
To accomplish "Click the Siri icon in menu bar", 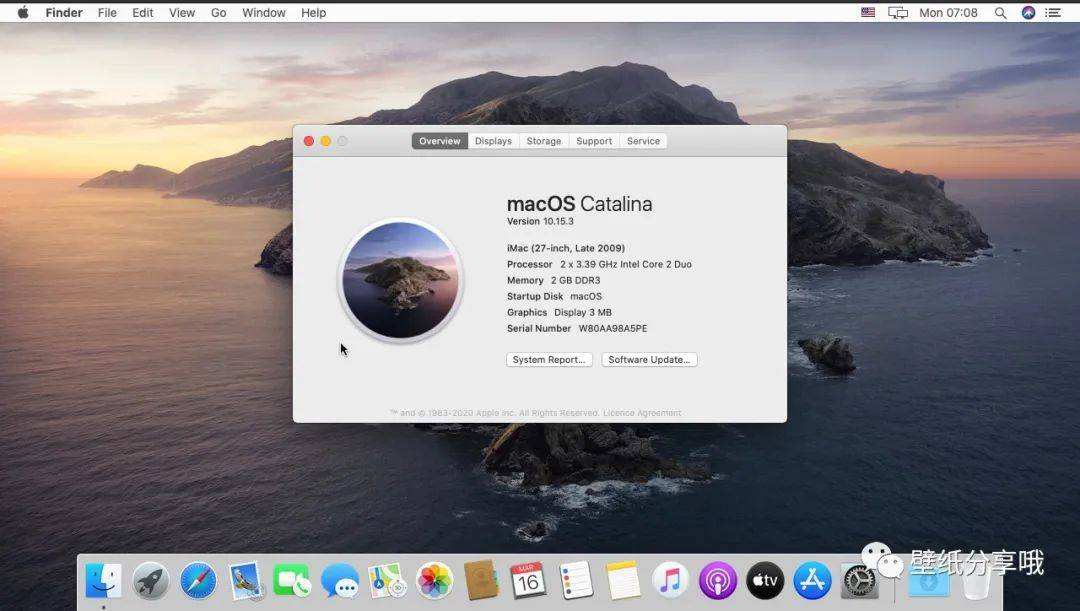I will coord(1028,12).
